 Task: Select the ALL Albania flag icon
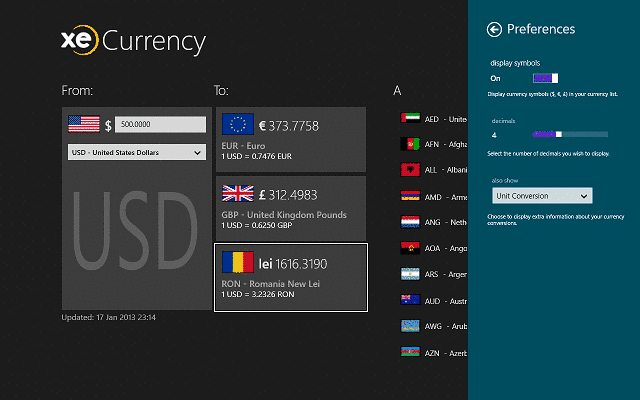(410, 170)
